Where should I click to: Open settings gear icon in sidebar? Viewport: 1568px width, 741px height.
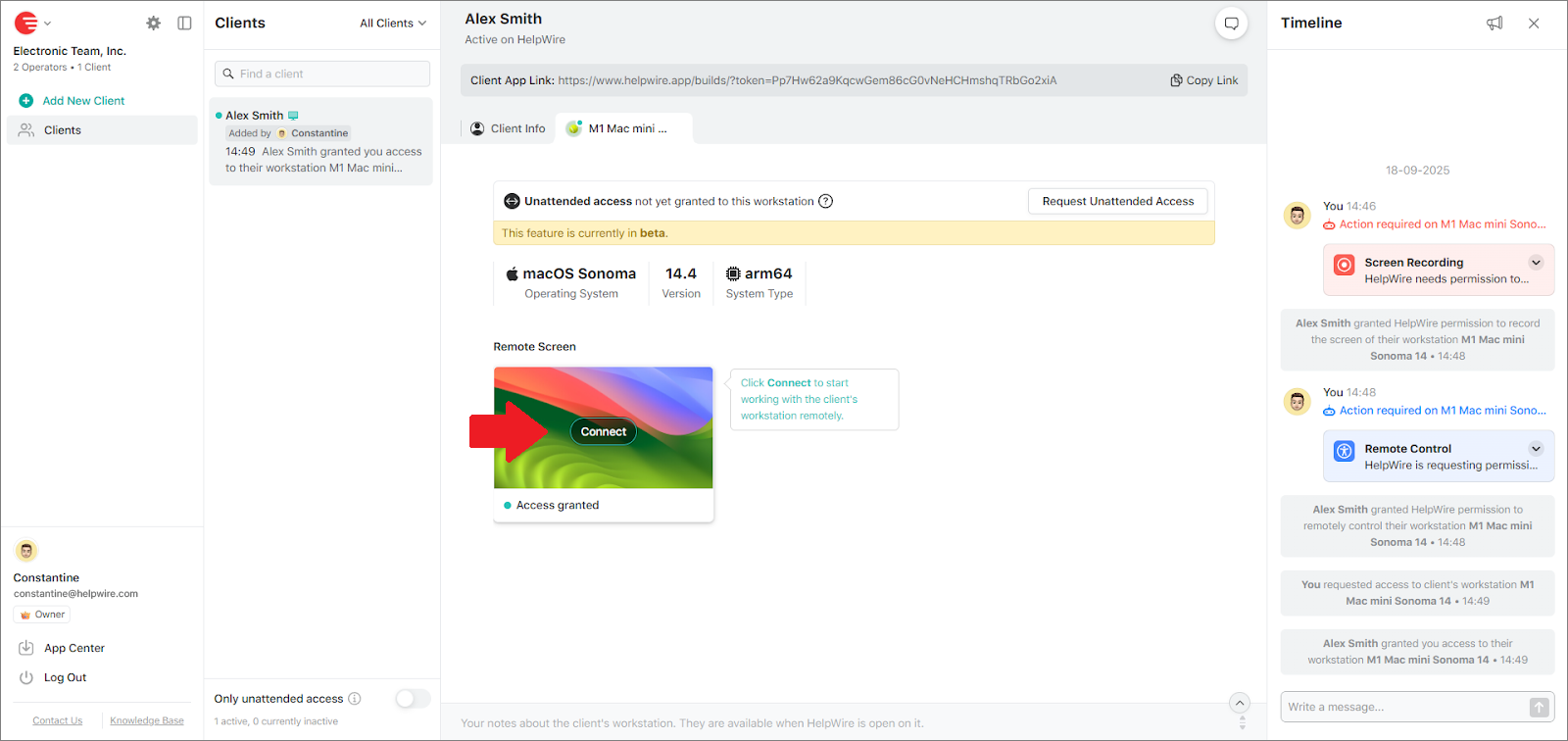tap(153, 23)
